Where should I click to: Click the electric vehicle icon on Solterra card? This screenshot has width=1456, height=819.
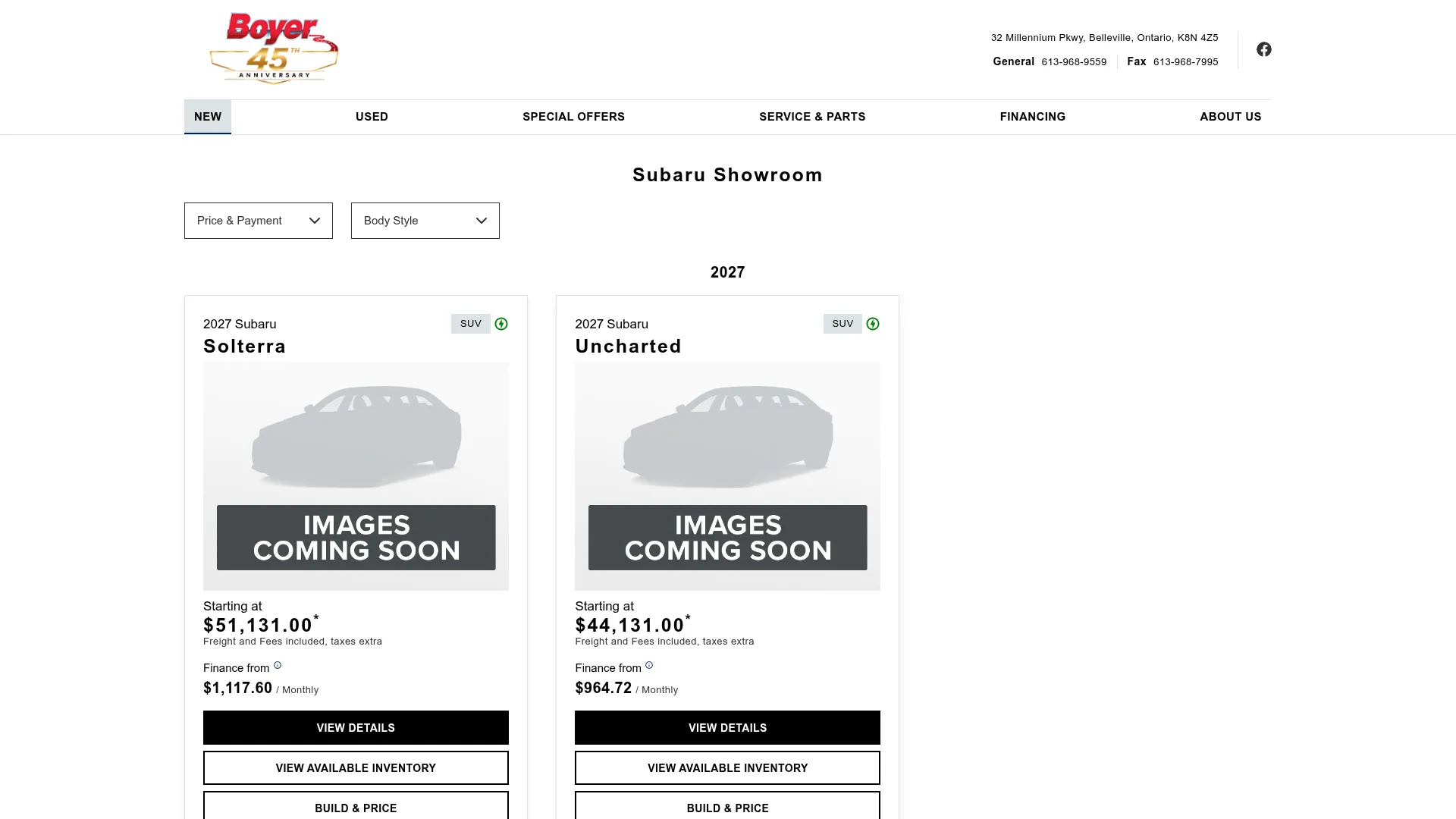(501, 324)
